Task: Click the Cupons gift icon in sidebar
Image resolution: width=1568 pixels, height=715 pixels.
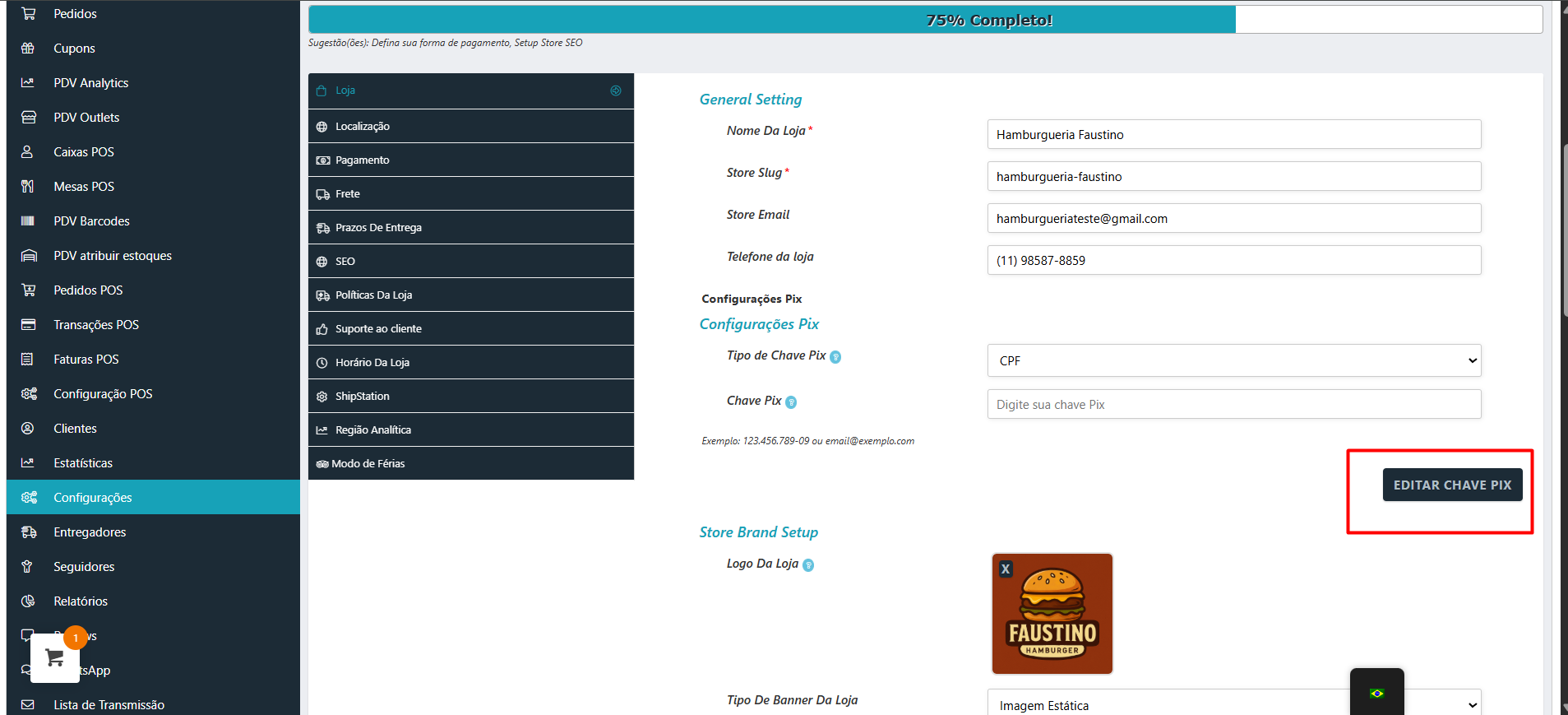Action: pos(28,49)
